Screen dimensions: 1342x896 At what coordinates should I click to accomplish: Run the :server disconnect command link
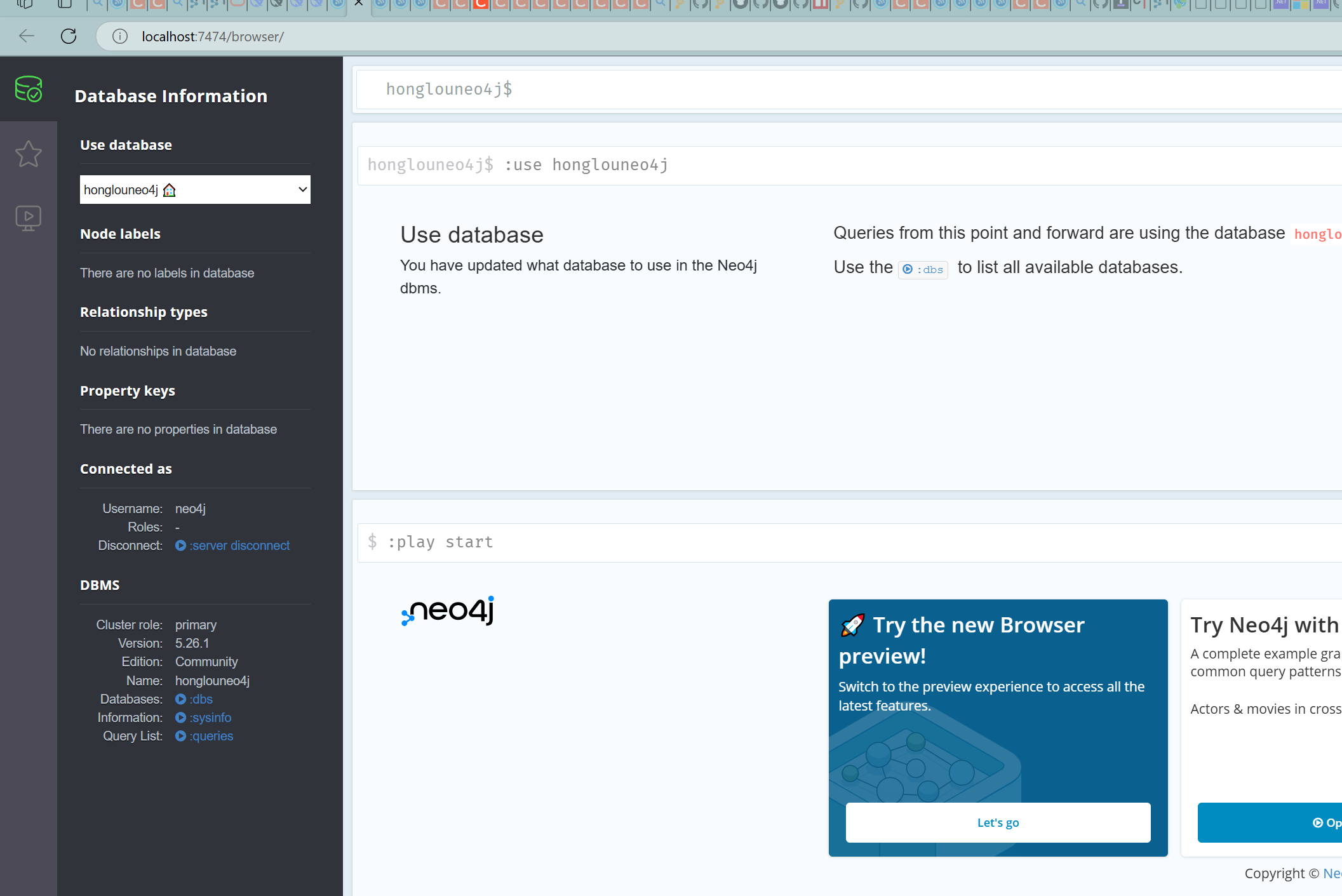232,545
